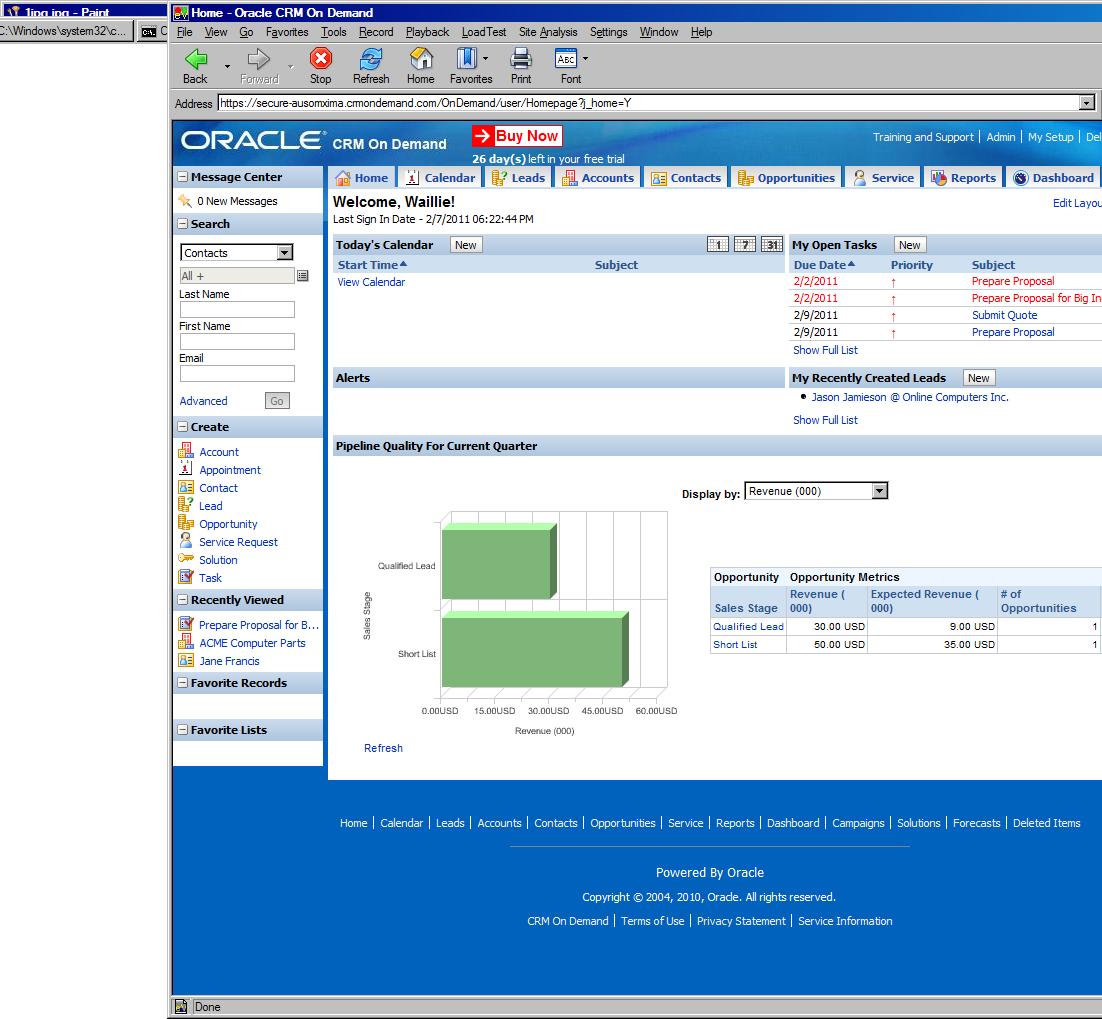1102x1019 pixels.
Task: Click the Solution key icon in Create section
Action: click(186, 559)
